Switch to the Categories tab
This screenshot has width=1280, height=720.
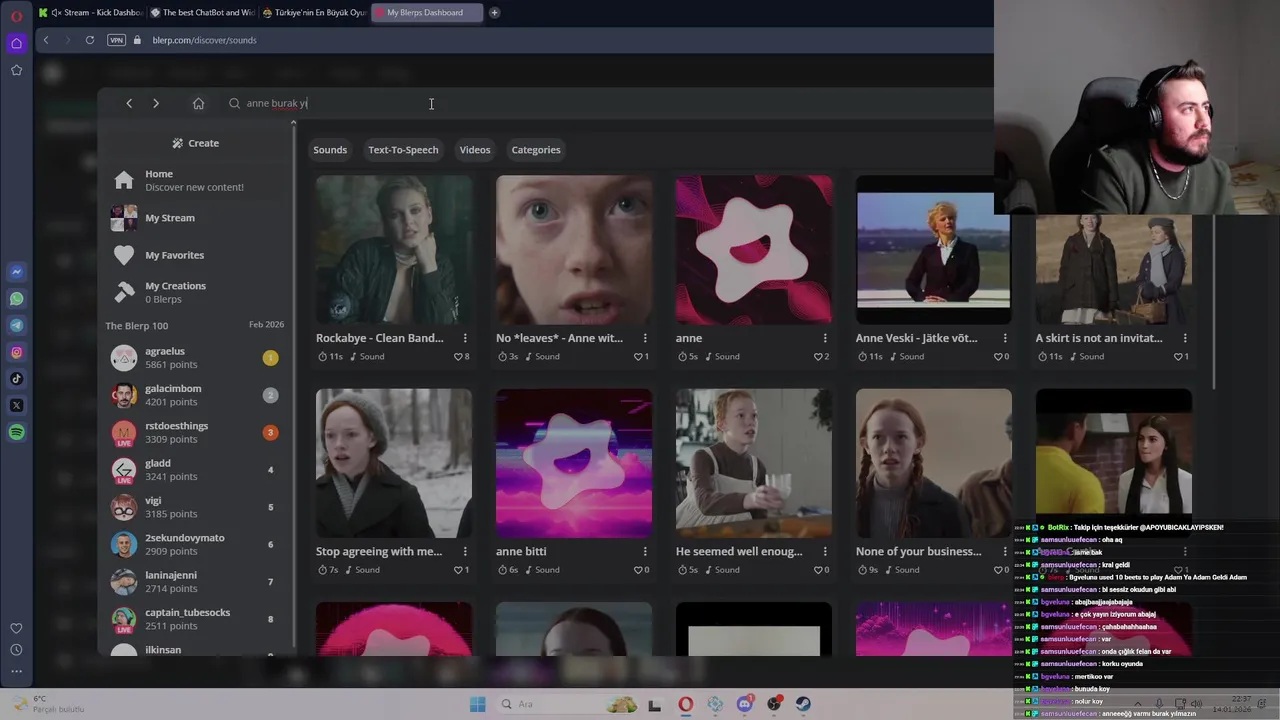pos(536,150)
